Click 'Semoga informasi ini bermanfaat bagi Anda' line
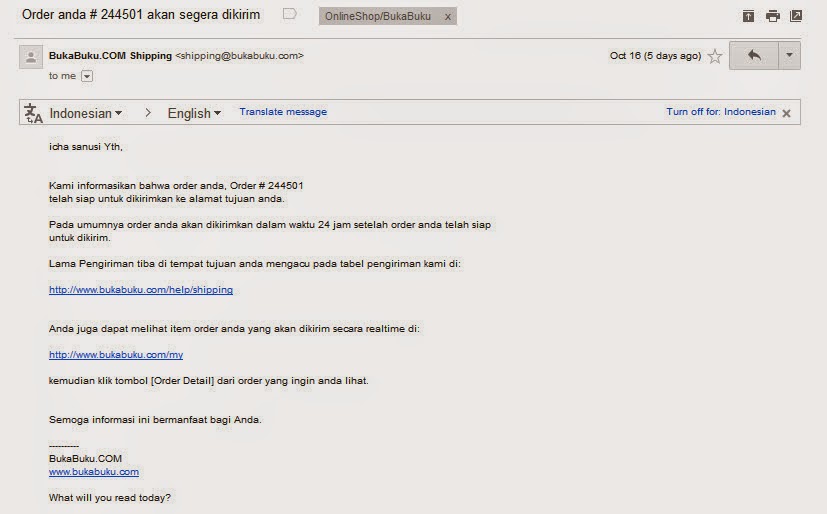The image size is (827, 514). 155,420
